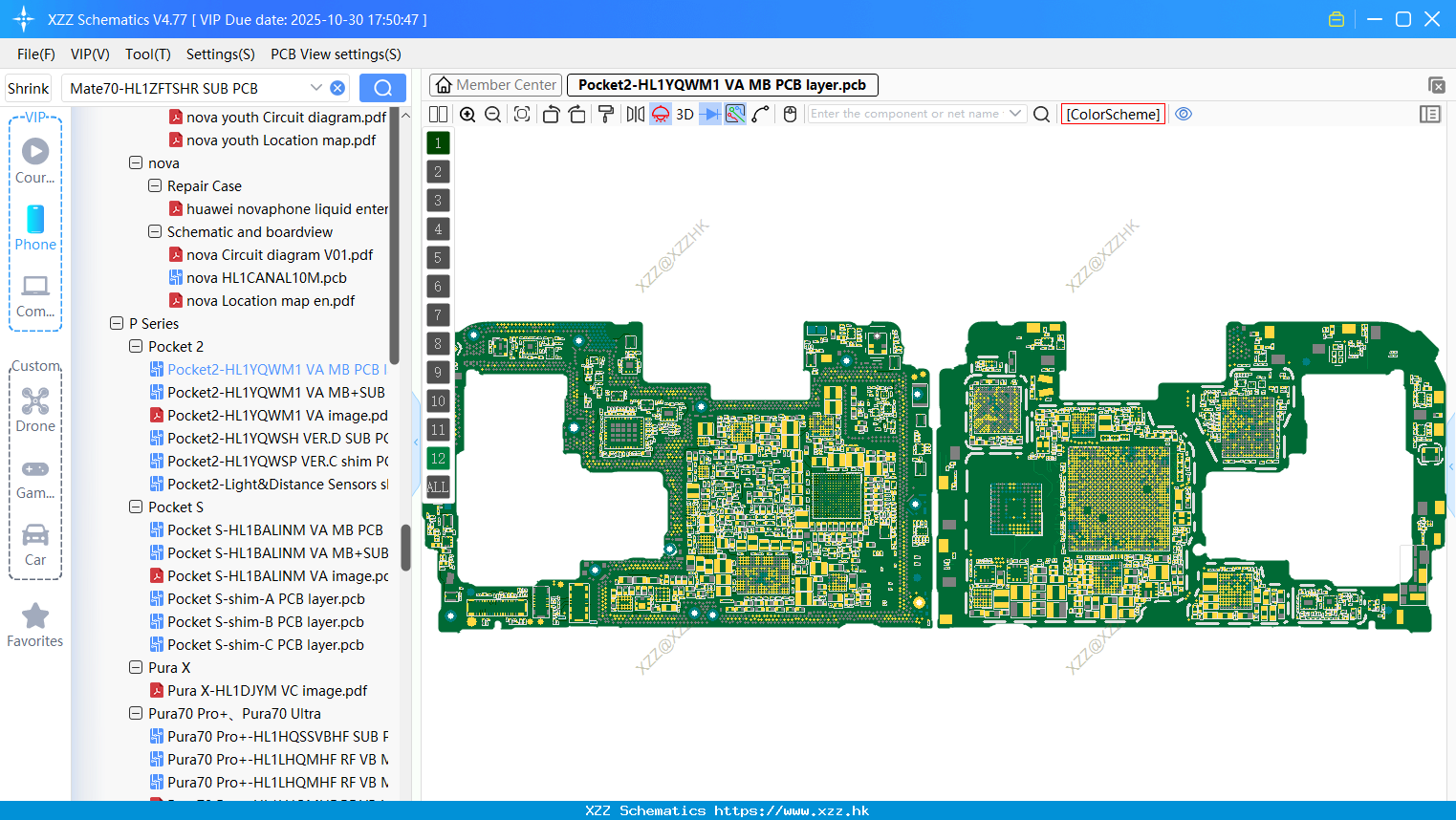Collapse the nova tree node
Viewport: 1456px width, 820px height.
[x=136, y=162]
